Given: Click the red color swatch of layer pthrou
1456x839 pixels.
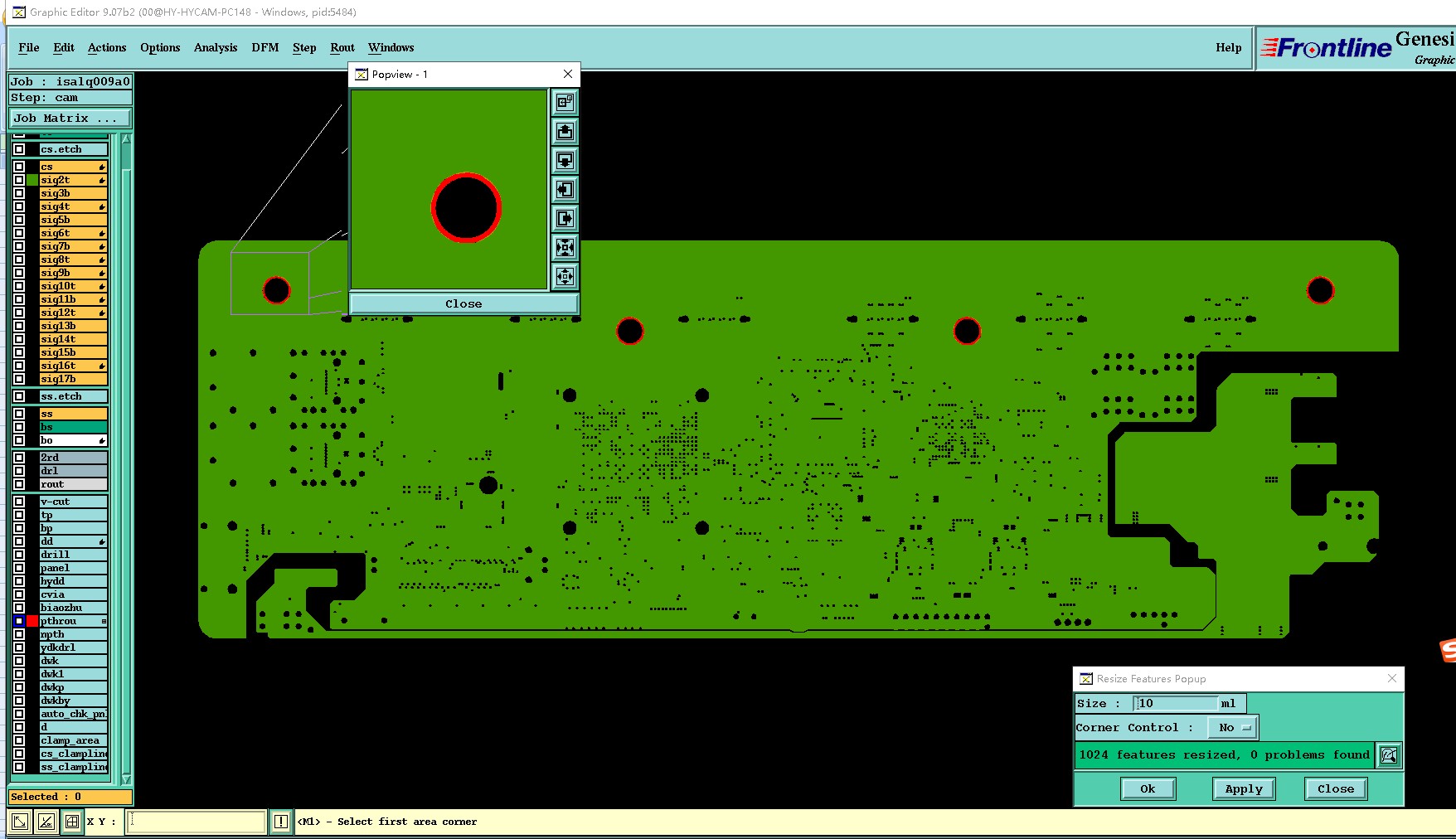Looking at the screenshot, I should (x=32, y=621).
